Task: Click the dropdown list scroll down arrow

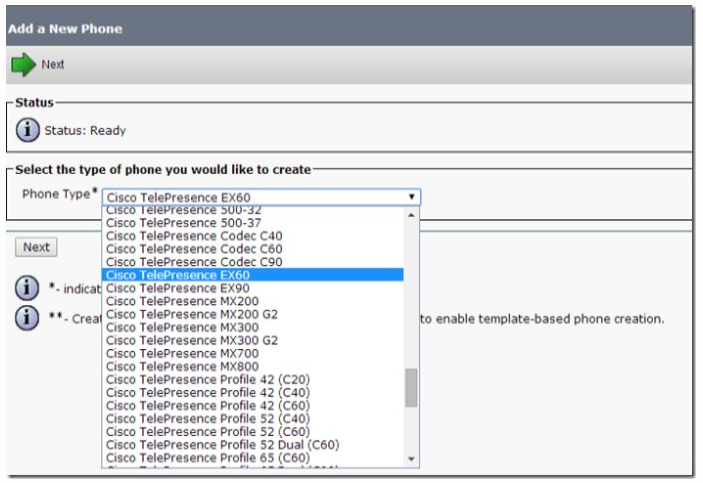Action: click(x=411, y=459)
